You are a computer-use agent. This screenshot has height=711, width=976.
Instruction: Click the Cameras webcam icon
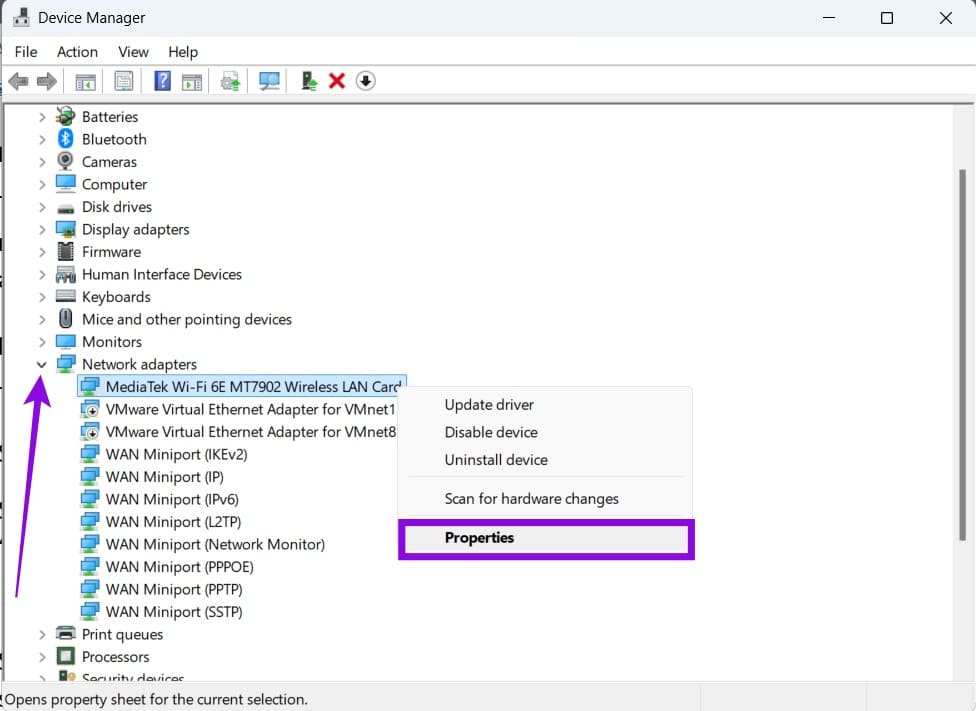coord(65,161)
